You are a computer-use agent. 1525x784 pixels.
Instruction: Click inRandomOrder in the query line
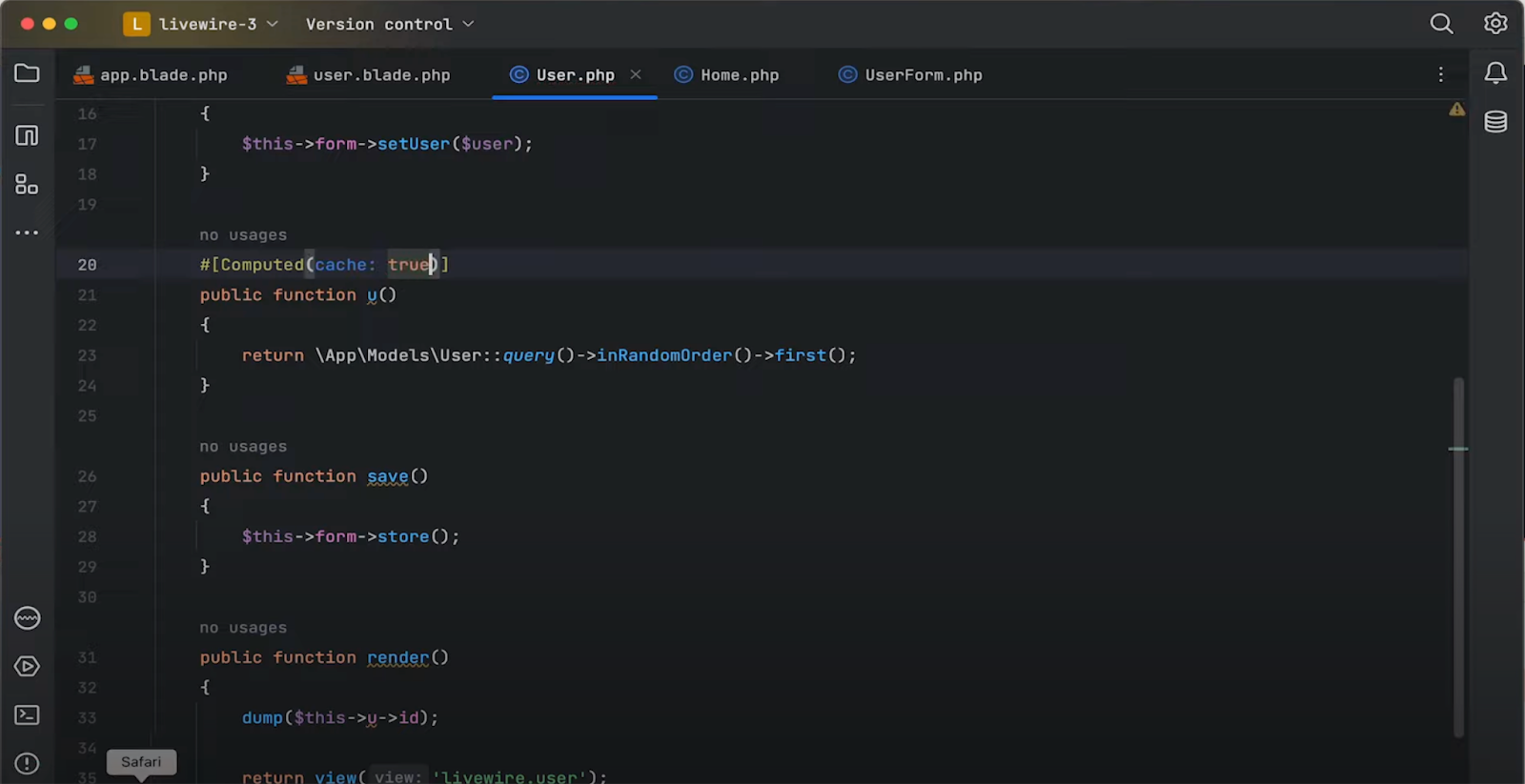coord(664,355)
